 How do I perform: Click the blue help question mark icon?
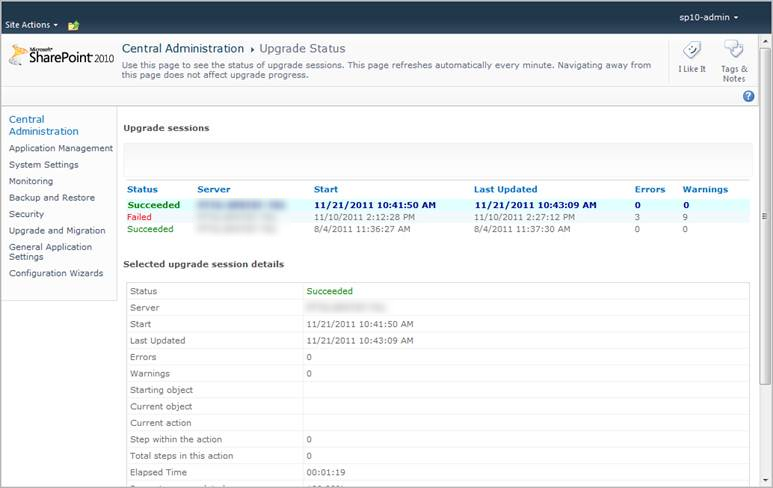[748, 96]
